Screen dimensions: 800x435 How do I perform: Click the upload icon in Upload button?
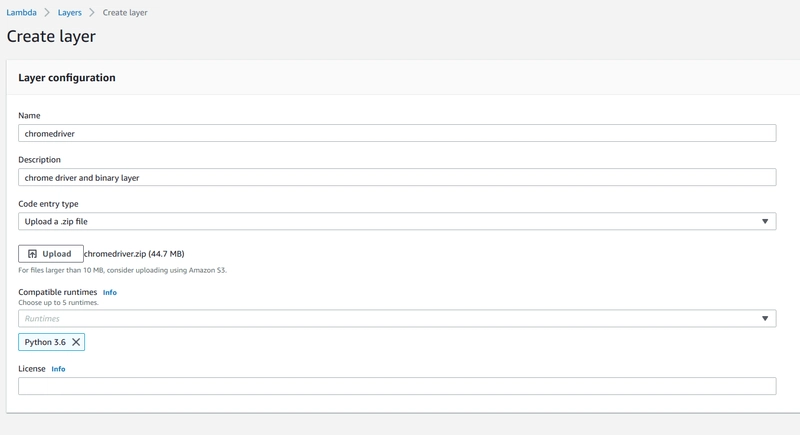[33, 254]
